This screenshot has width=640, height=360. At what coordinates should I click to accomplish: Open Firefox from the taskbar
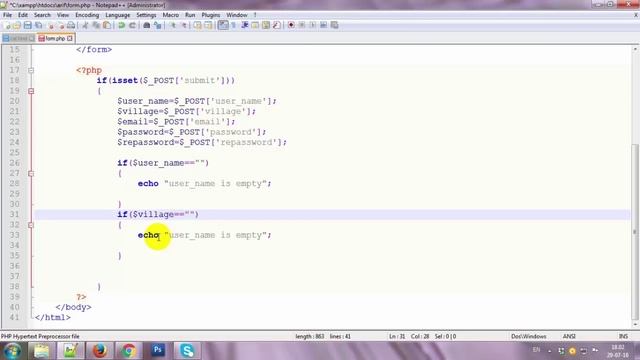pos(99,351)
